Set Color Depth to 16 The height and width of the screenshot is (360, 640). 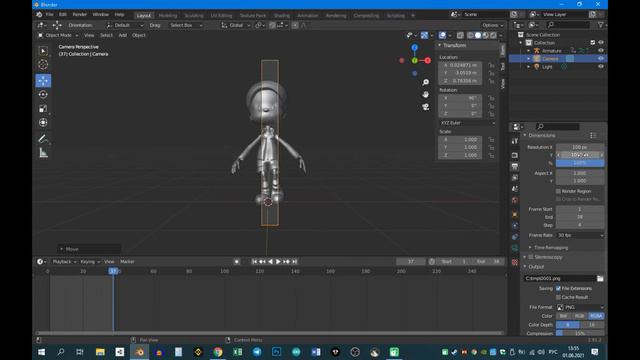click(x=592, y=325)
